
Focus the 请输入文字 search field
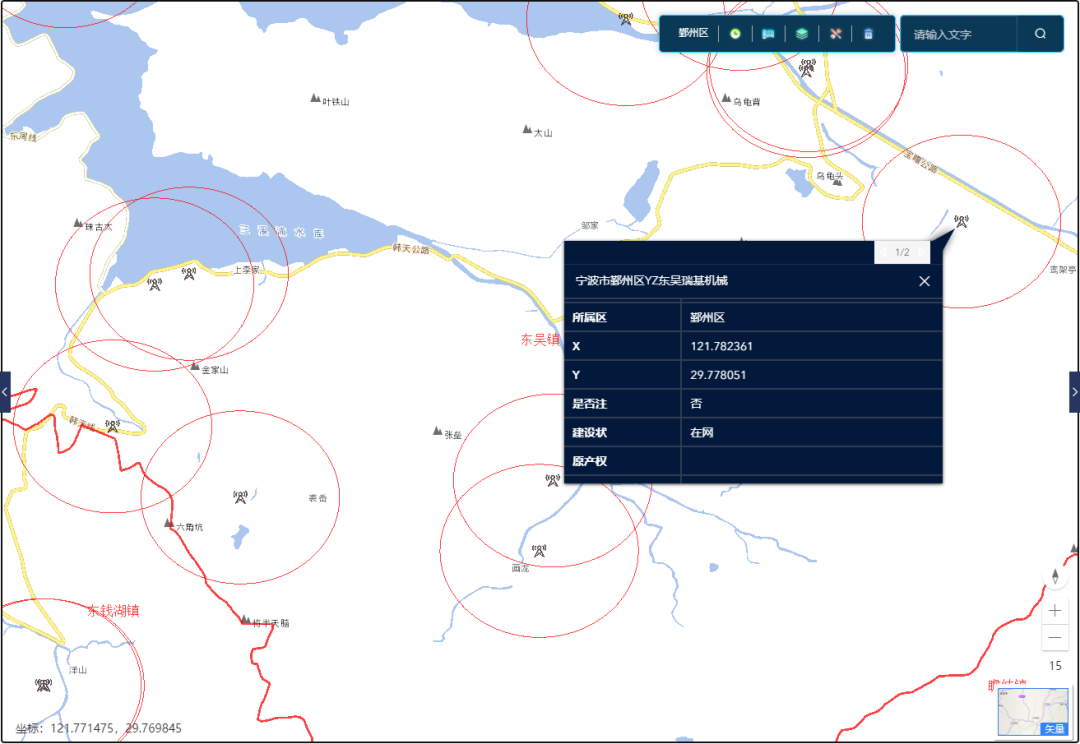(x=959, y=34)
